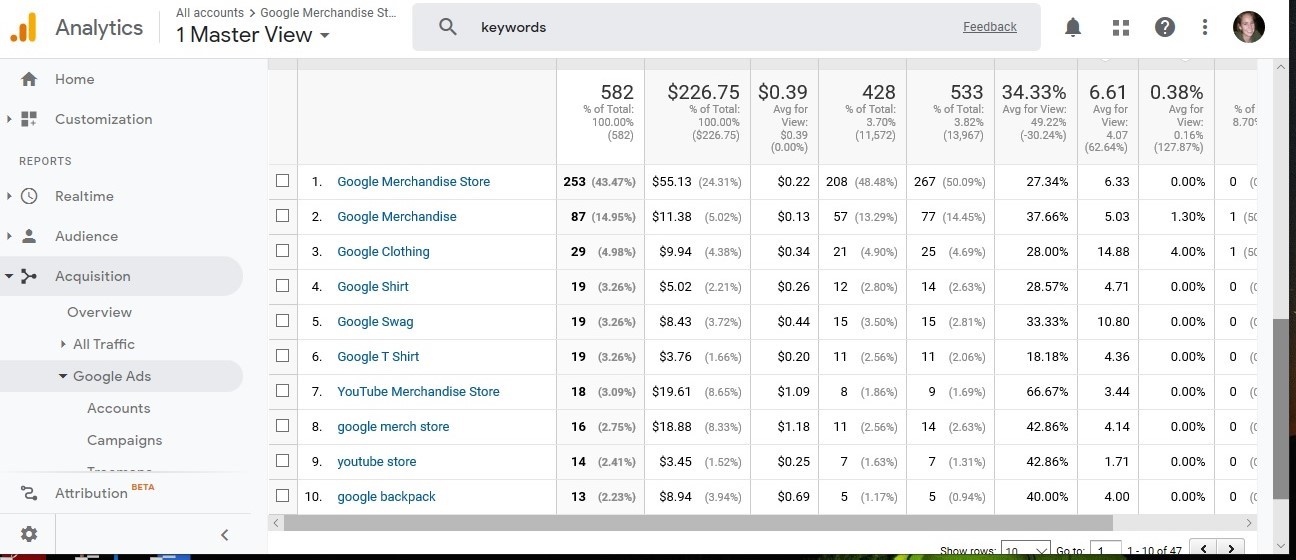Viewport: 1296px width, 560px height.
Task: Collapse the sidebar with the chevron
Action: pyautogui.click(x=225, y=534)
